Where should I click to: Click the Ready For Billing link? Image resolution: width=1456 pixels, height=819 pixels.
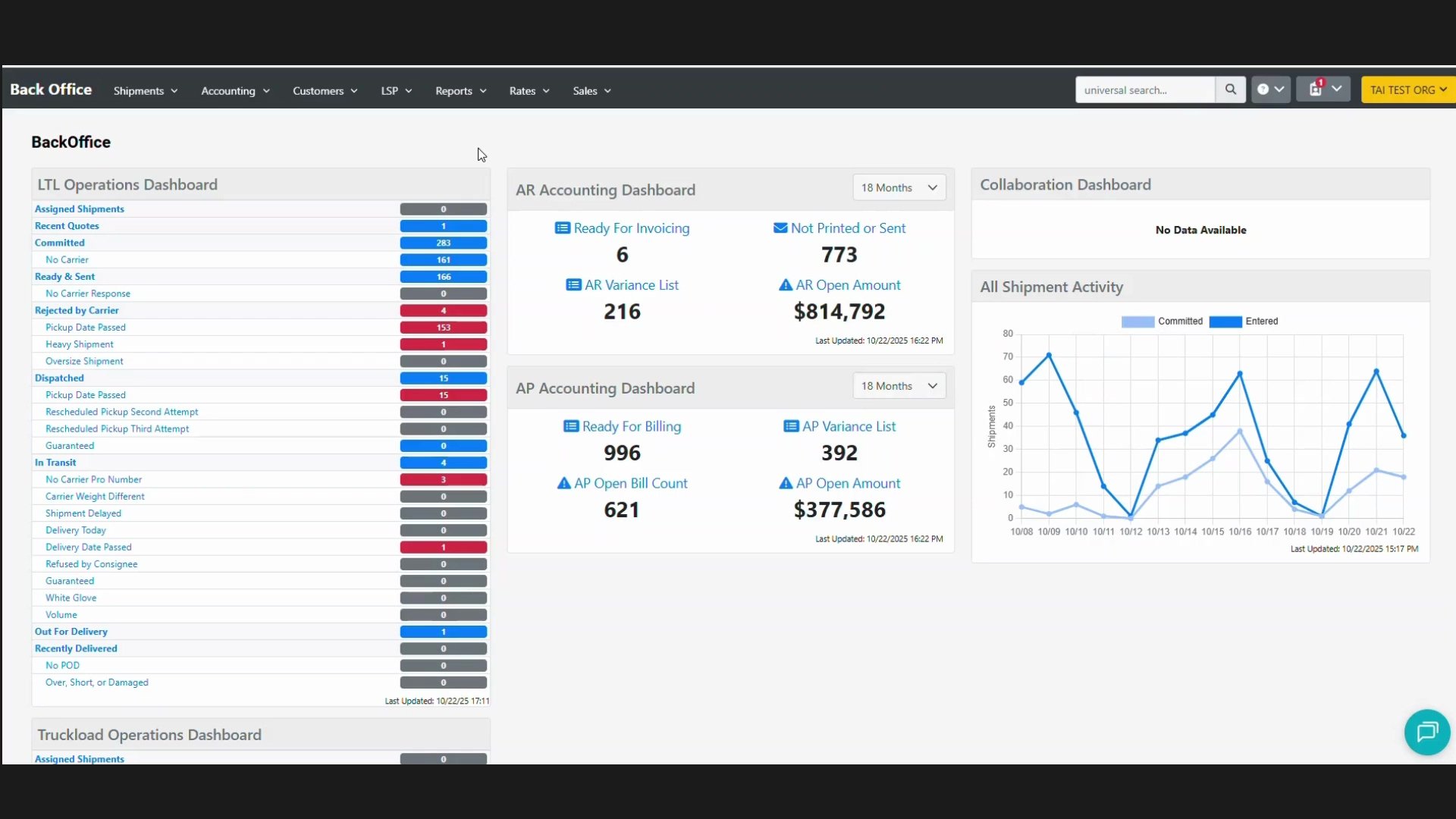631,426
